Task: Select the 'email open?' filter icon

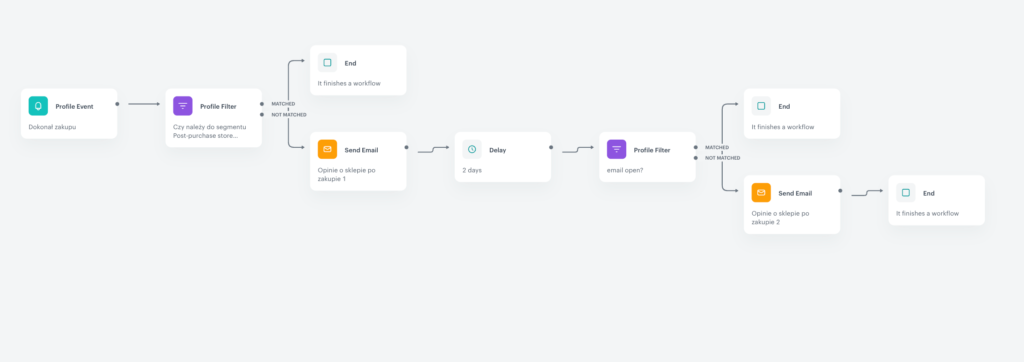Action: (616, 150)
